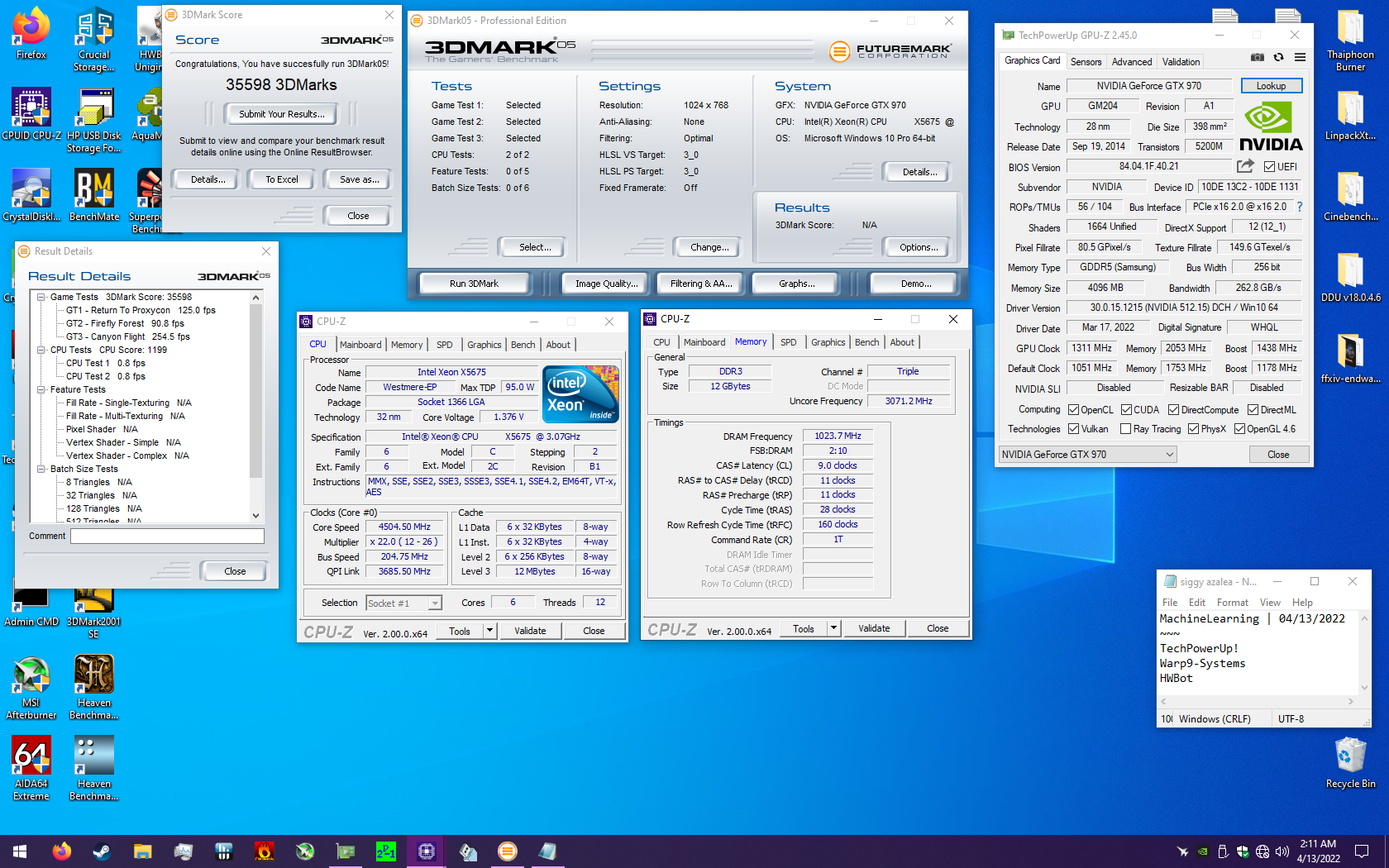The image size is (1389, 868).
Task: Open the GPU-Z hamburger menu icon
Action: tap(1300, 58)
